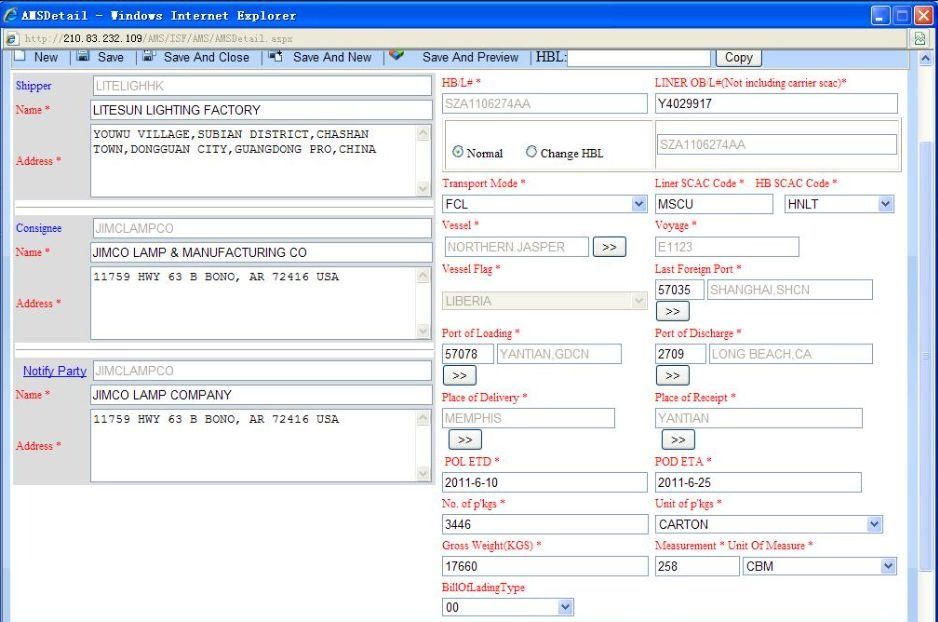The image size is (938, 622).
Task: Click Save in the toolbar
Action: [111, 57]
